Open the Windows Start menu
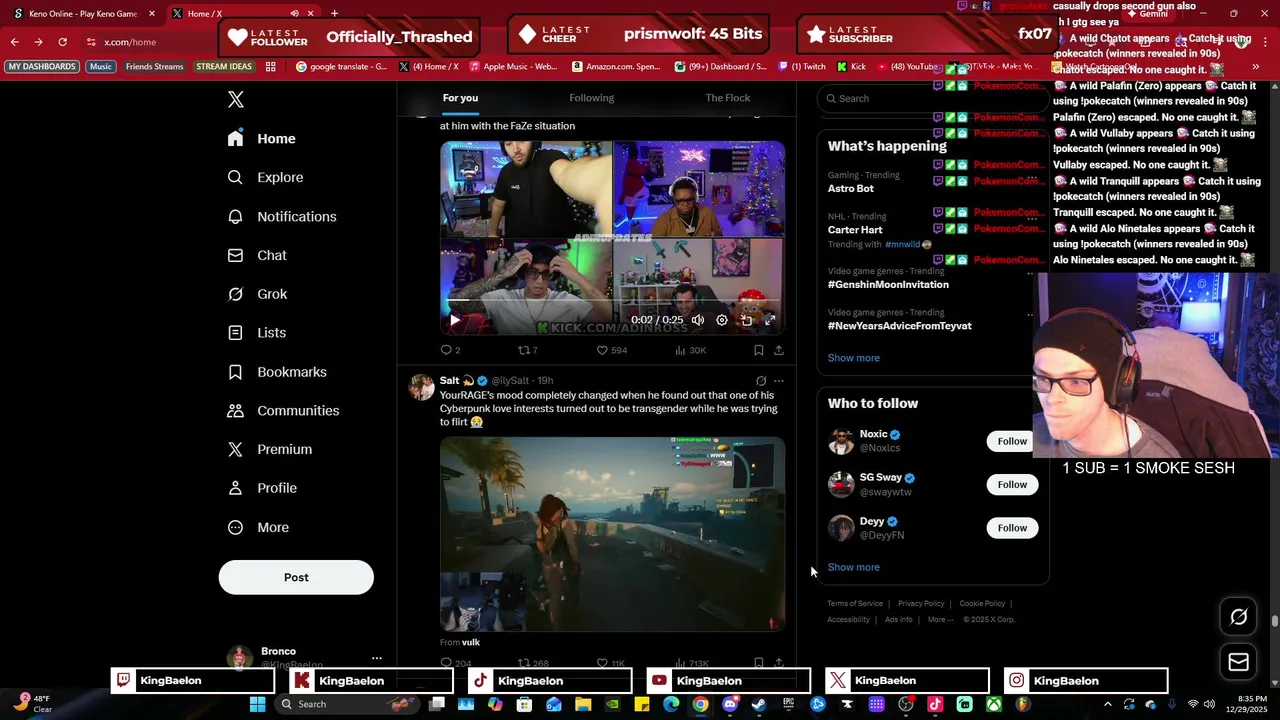Viewport: 1280px width, 720px height. 257,704
